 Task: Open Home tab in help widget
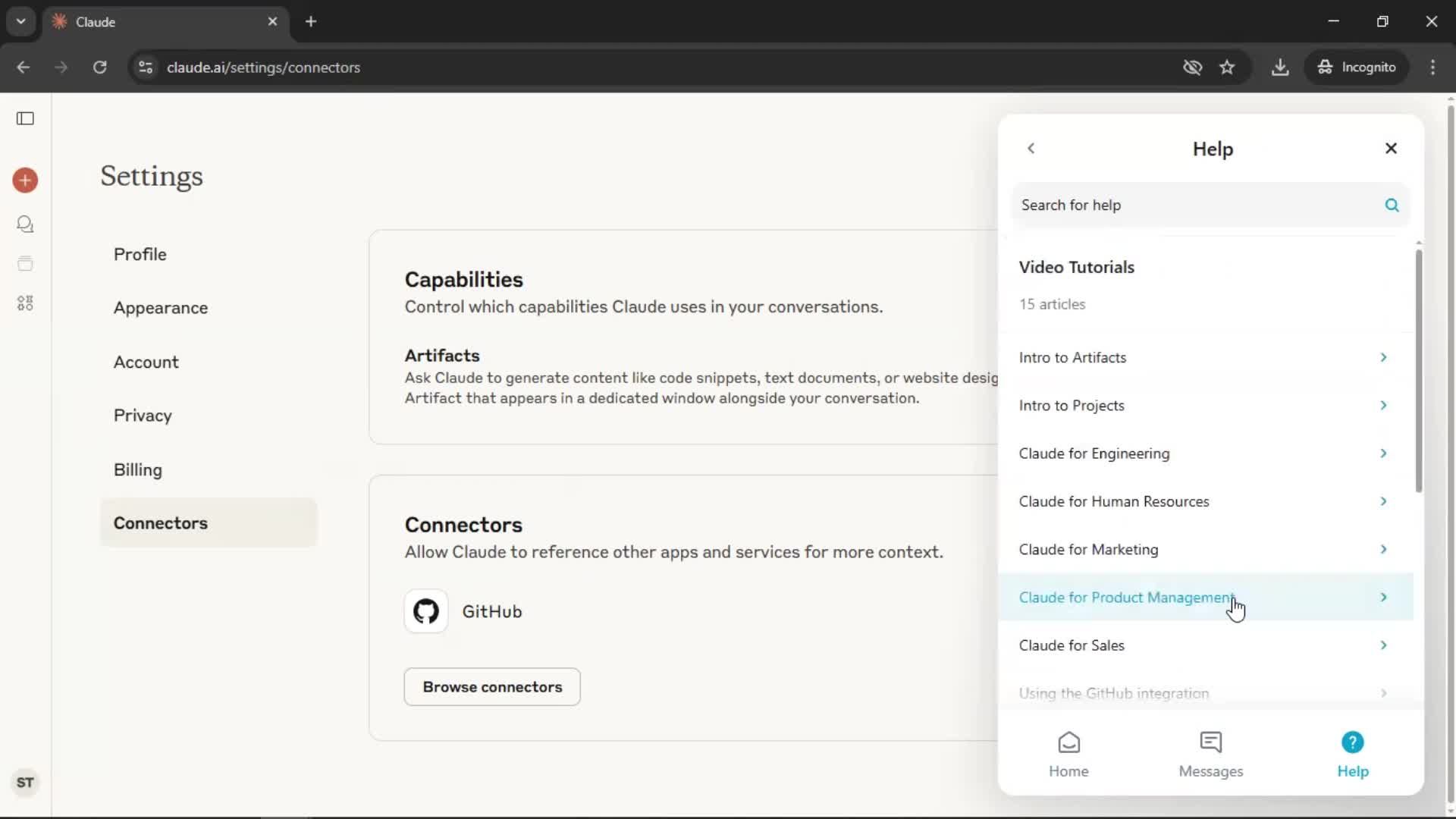(x=1068, y=755)
